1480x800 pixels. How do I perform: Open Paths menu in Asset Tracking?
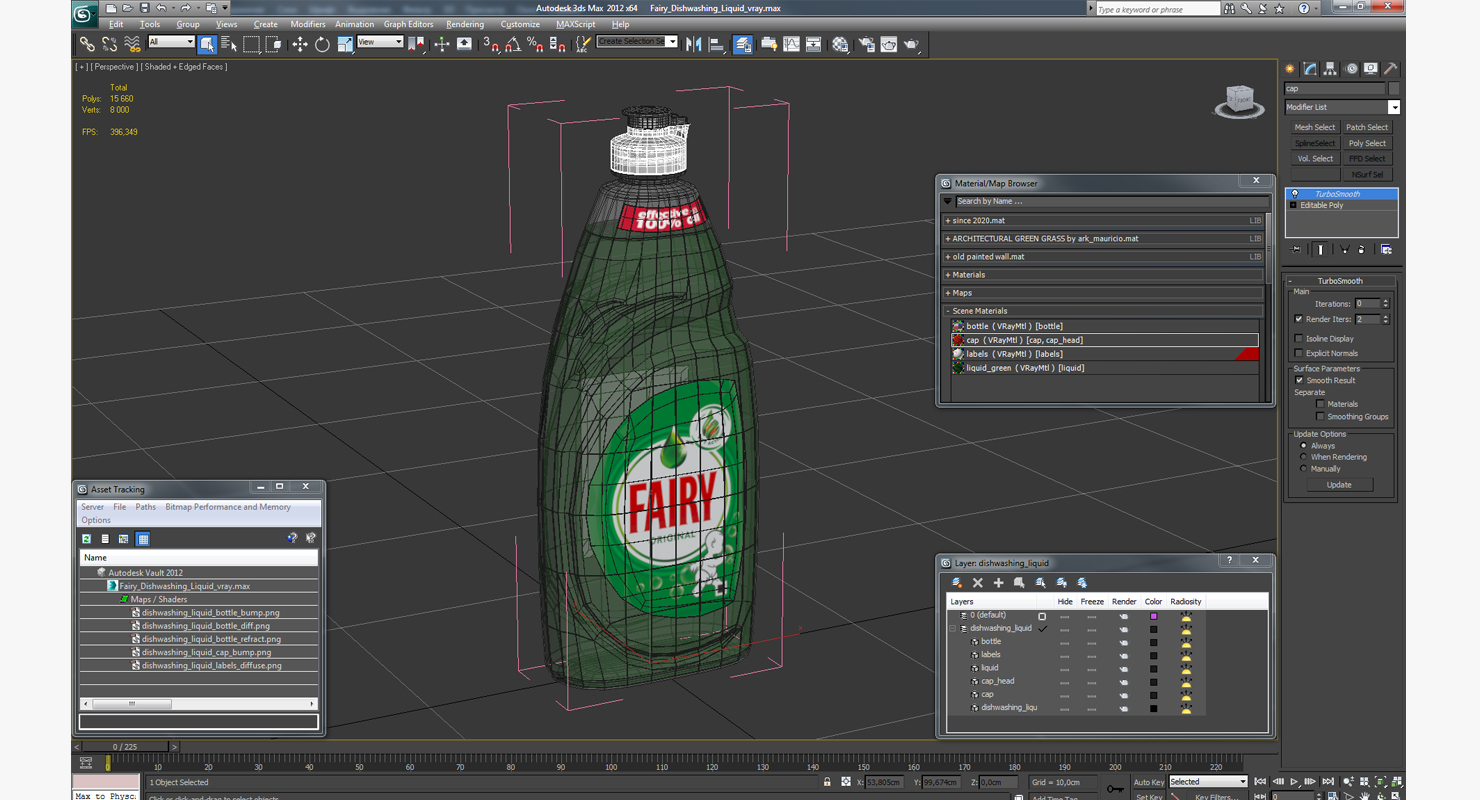coord(146,507)
